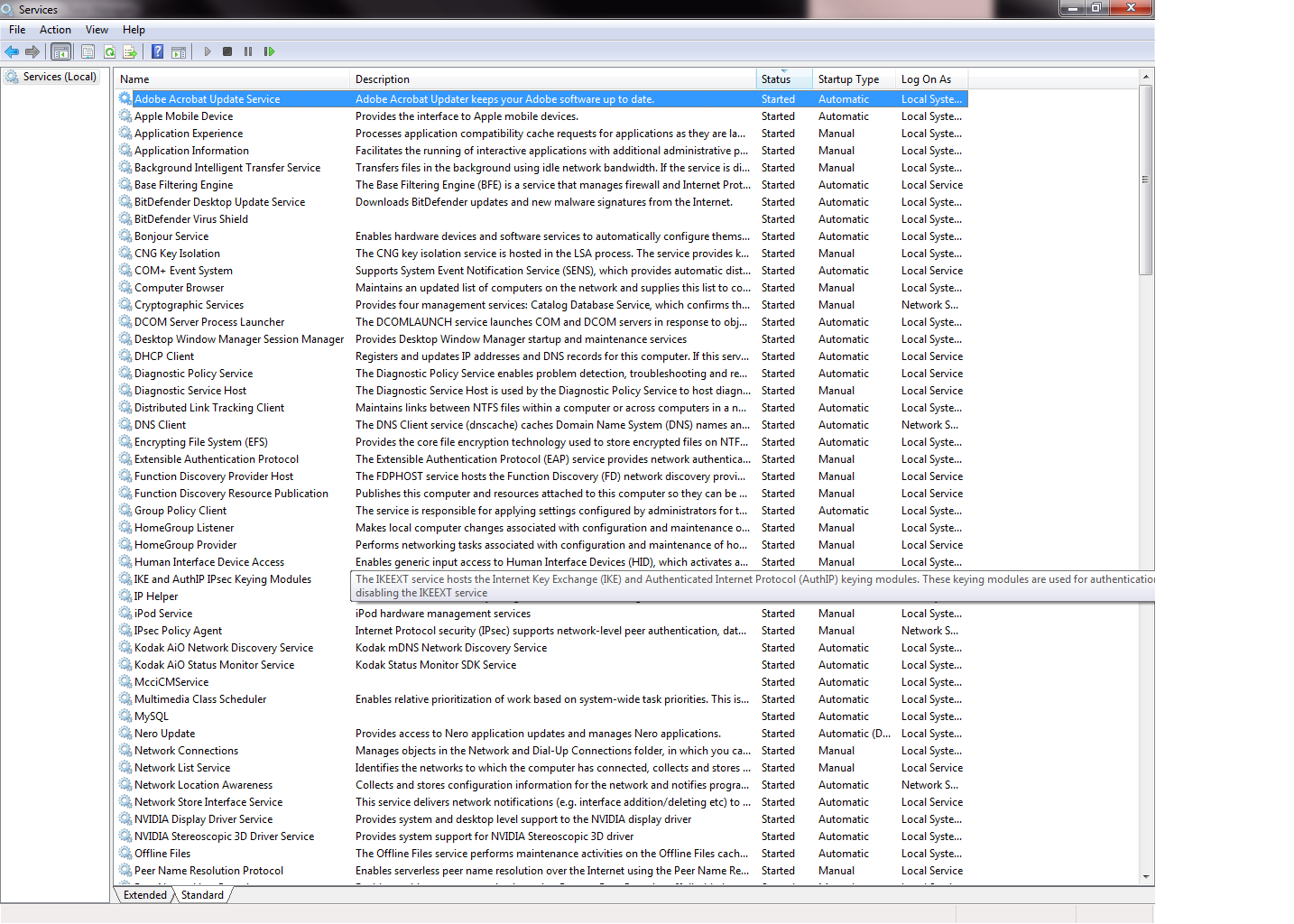The width and height of the screenshot is (1294, 924).
Task: Select Adobe Acrobat Update Service row
Action: [x=541, y=99]
